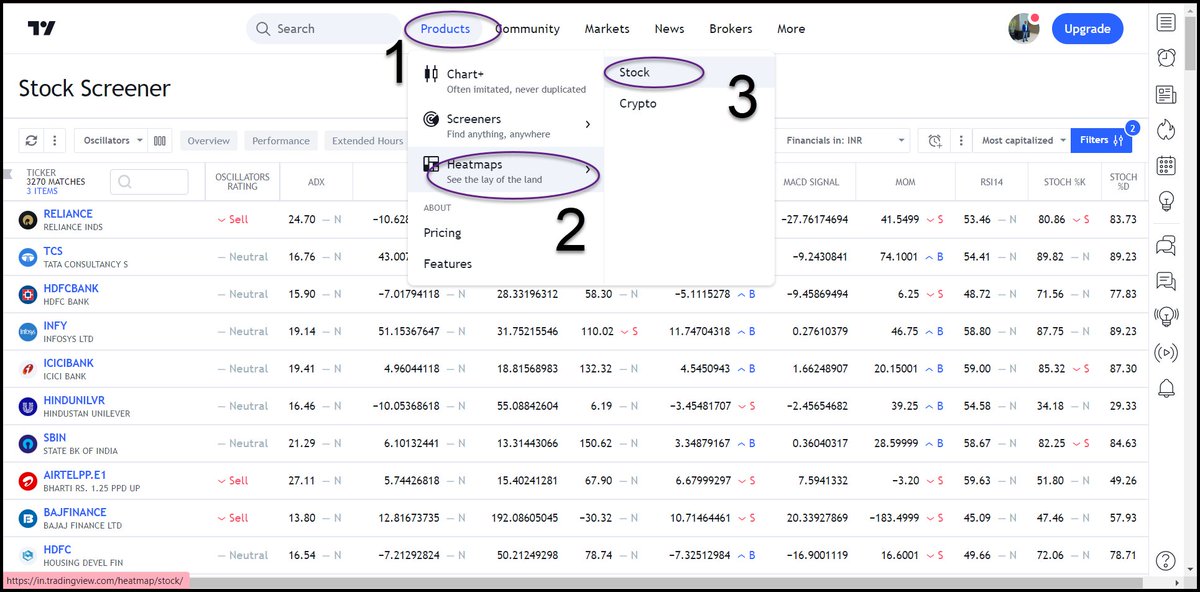Viewport: 1200px width, 592px height.
Task: Open the Products menu
Action: (x=445, y=29)
